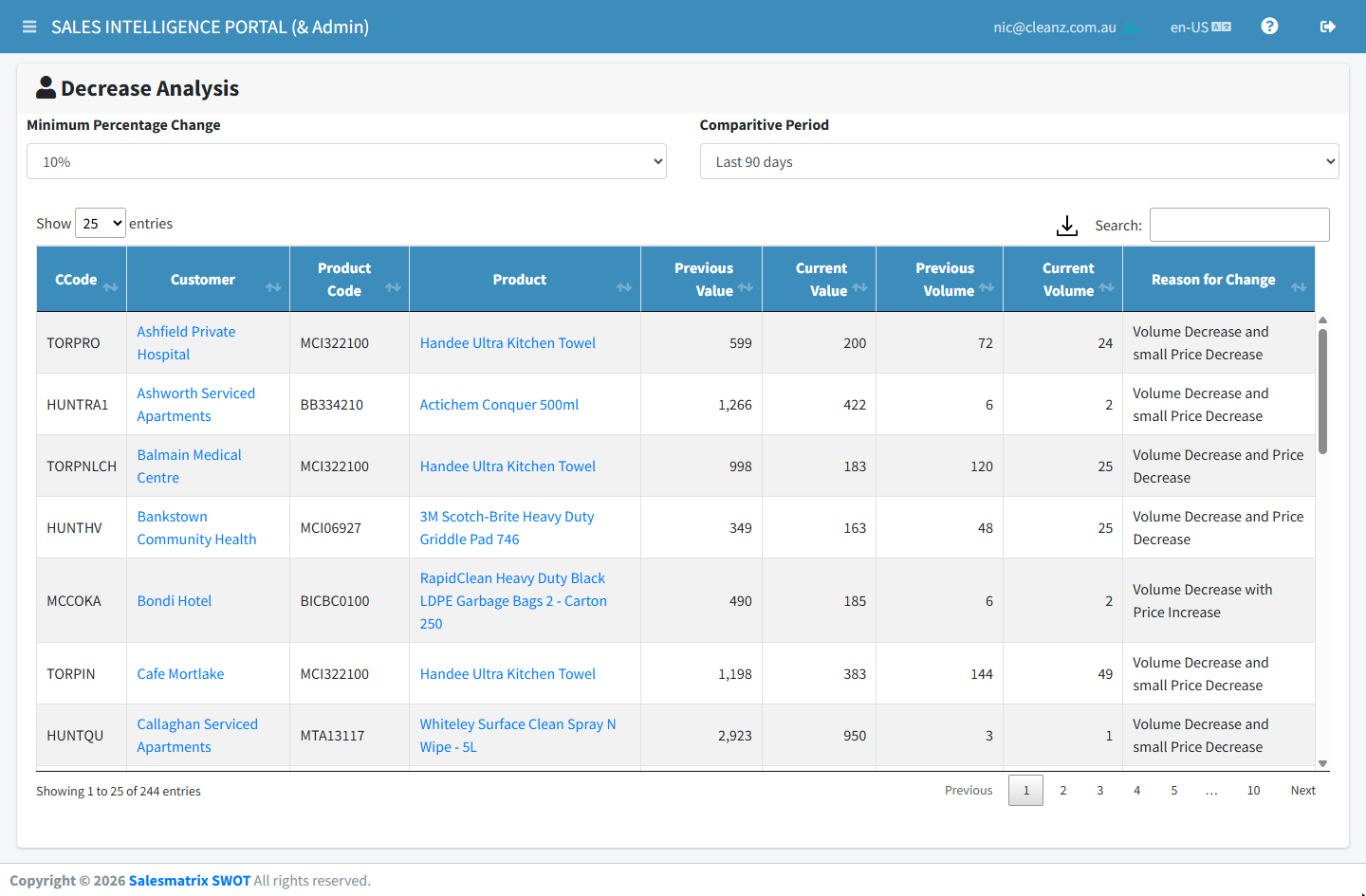Viewport: 1366px width, 896px height.
Task: Open Whiteley Surface Clean Spray product link
Action: [518, 736]
